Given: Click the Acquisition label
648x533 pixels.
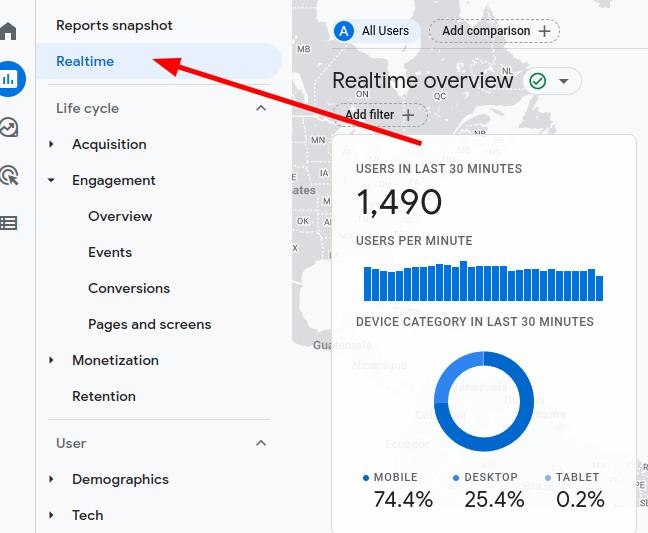Looking at the screenshot, I should pos(109,144).
